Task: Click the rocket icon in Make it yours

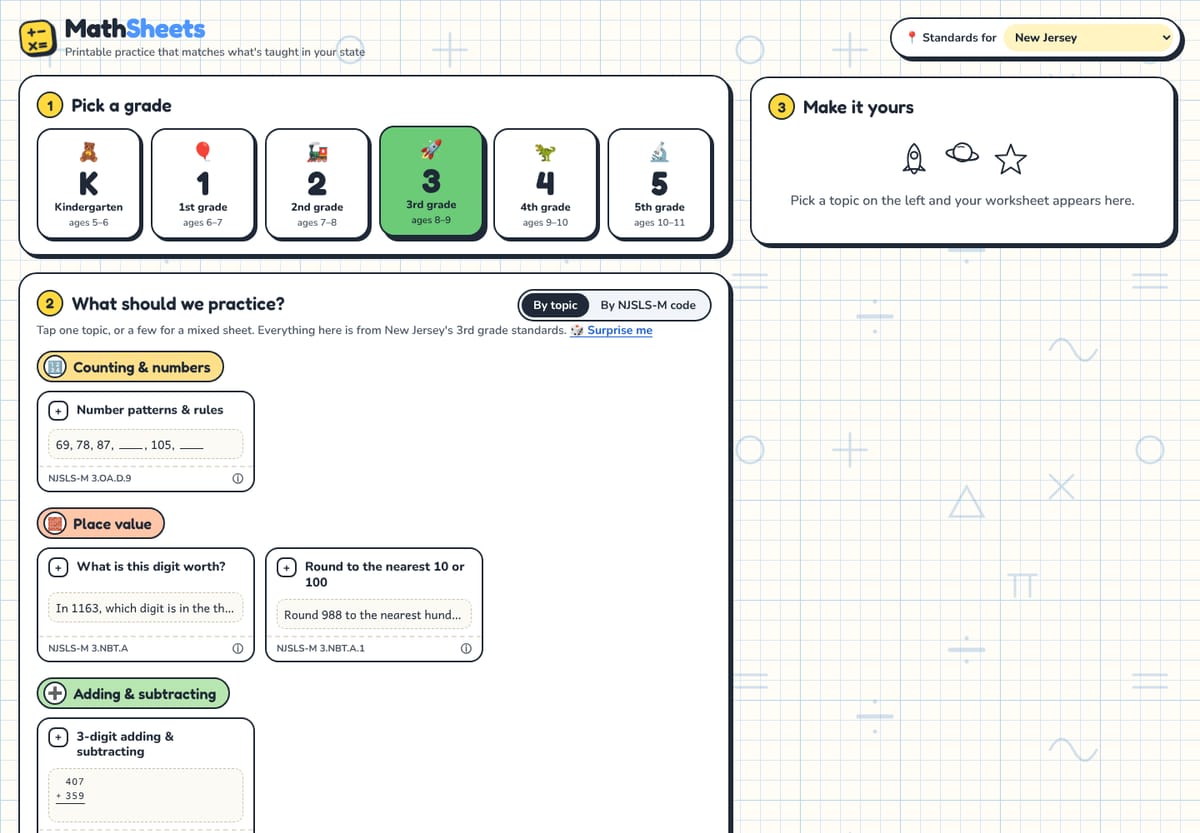Action: pyautogui.click(x=913, y=157)
